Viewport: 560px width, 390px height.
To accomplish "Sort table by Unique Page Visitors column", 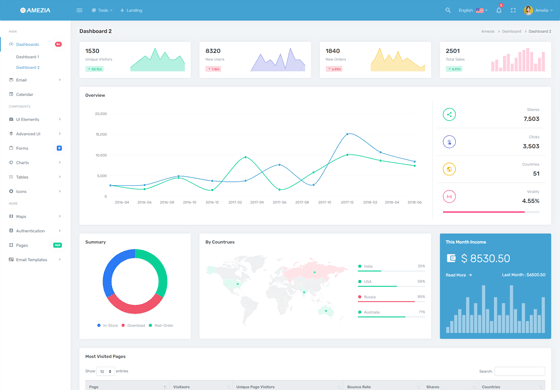I will pyautogui.click(x=288, y=386).
